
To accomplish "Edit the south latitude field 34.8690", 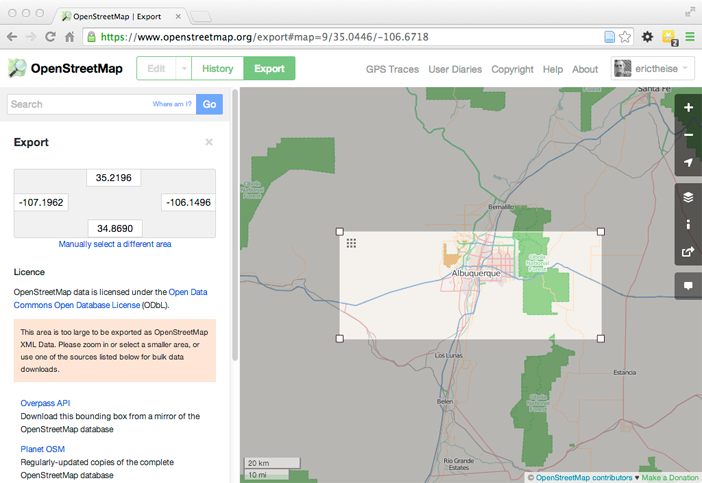I will point(115,228).
